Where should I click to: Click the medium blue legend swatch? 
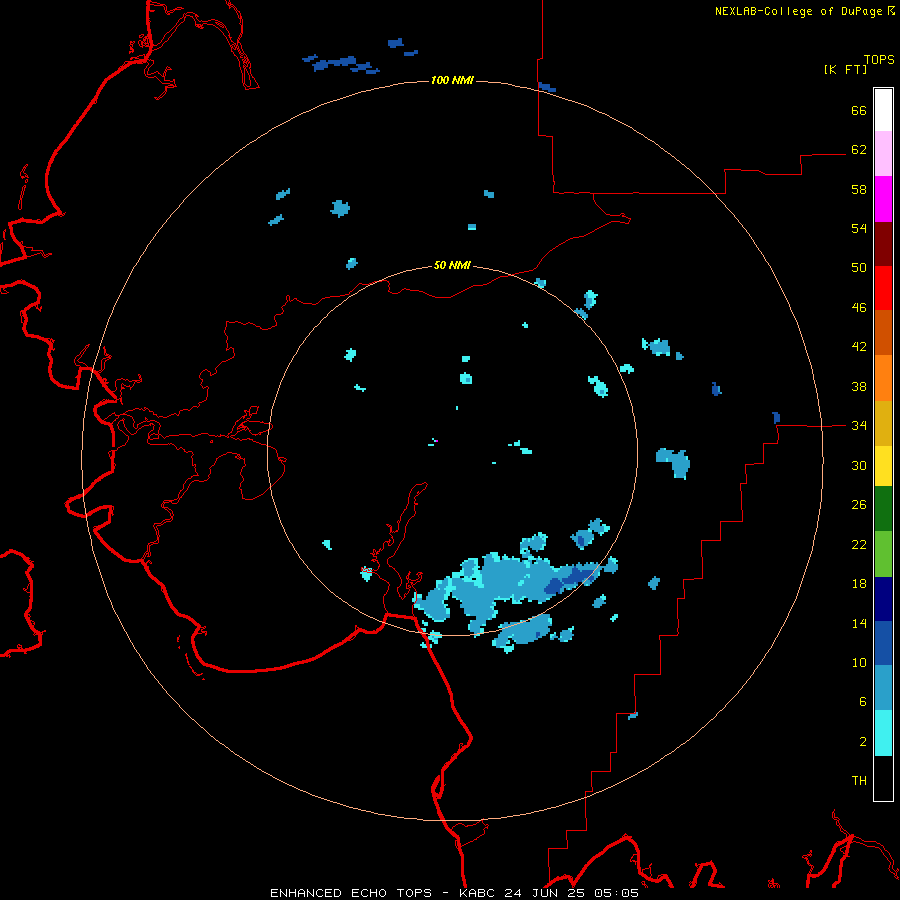[883, 643]
